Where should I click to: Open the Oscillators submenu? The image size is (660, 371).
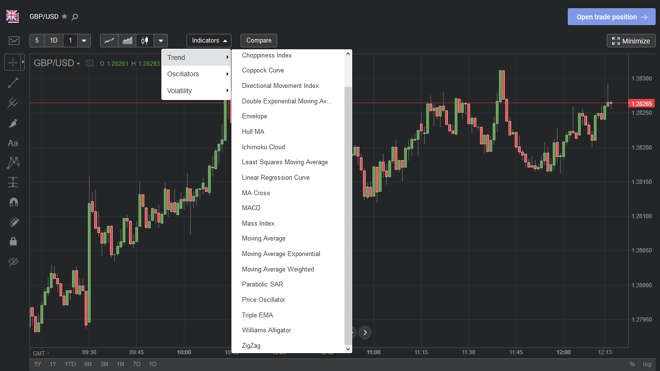pos(197,74)
